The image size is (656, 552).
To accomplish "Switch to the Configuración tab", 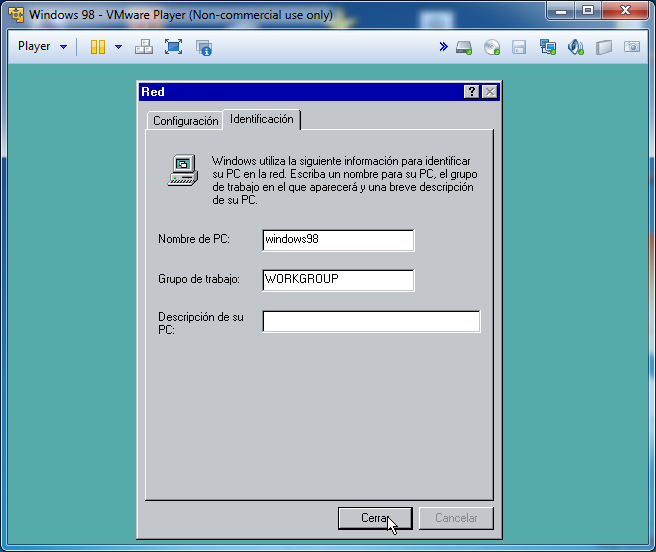I will tap(185, 121).
